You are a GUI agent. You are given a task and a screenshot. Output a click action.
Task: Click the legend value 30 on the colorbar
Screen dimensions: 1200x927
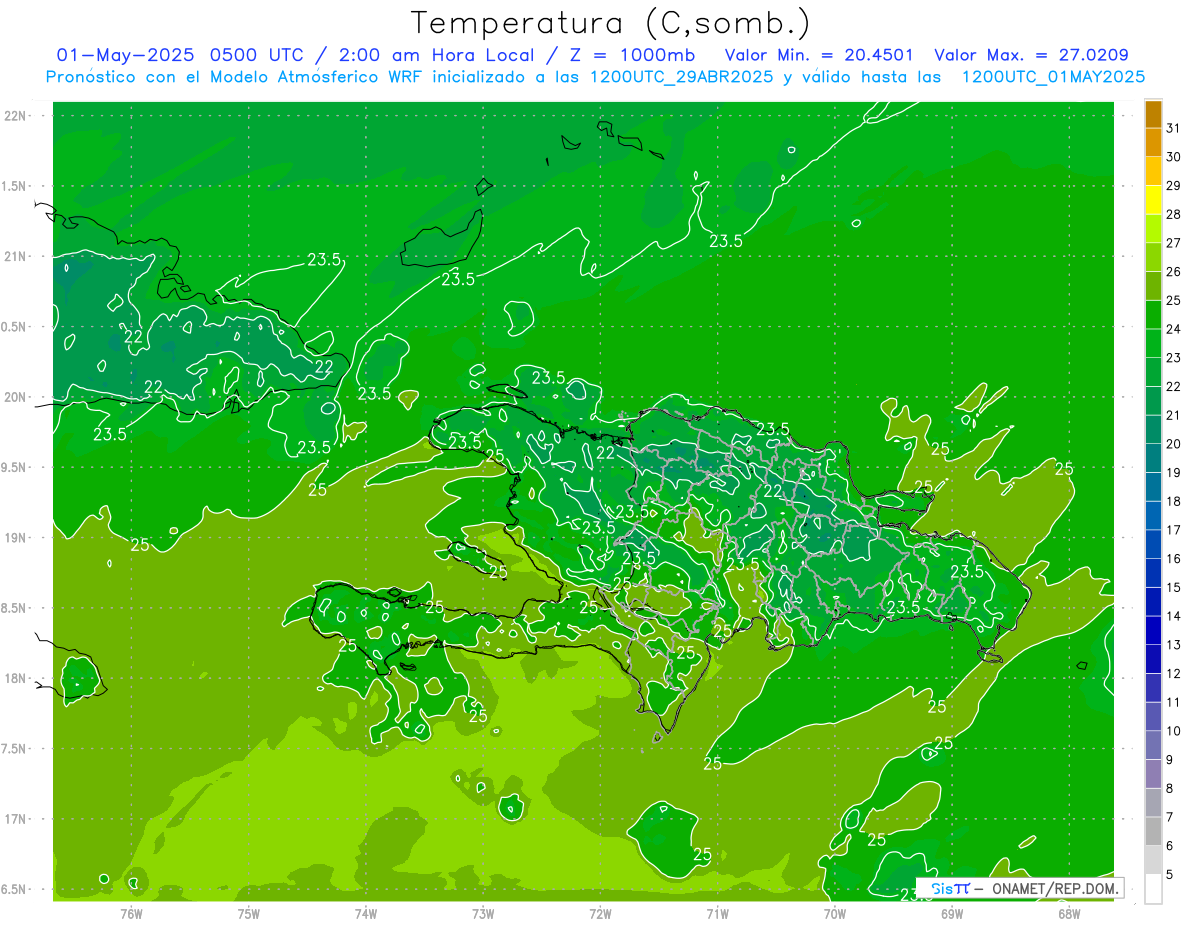pyautogui.click(x=1174, y=157)
